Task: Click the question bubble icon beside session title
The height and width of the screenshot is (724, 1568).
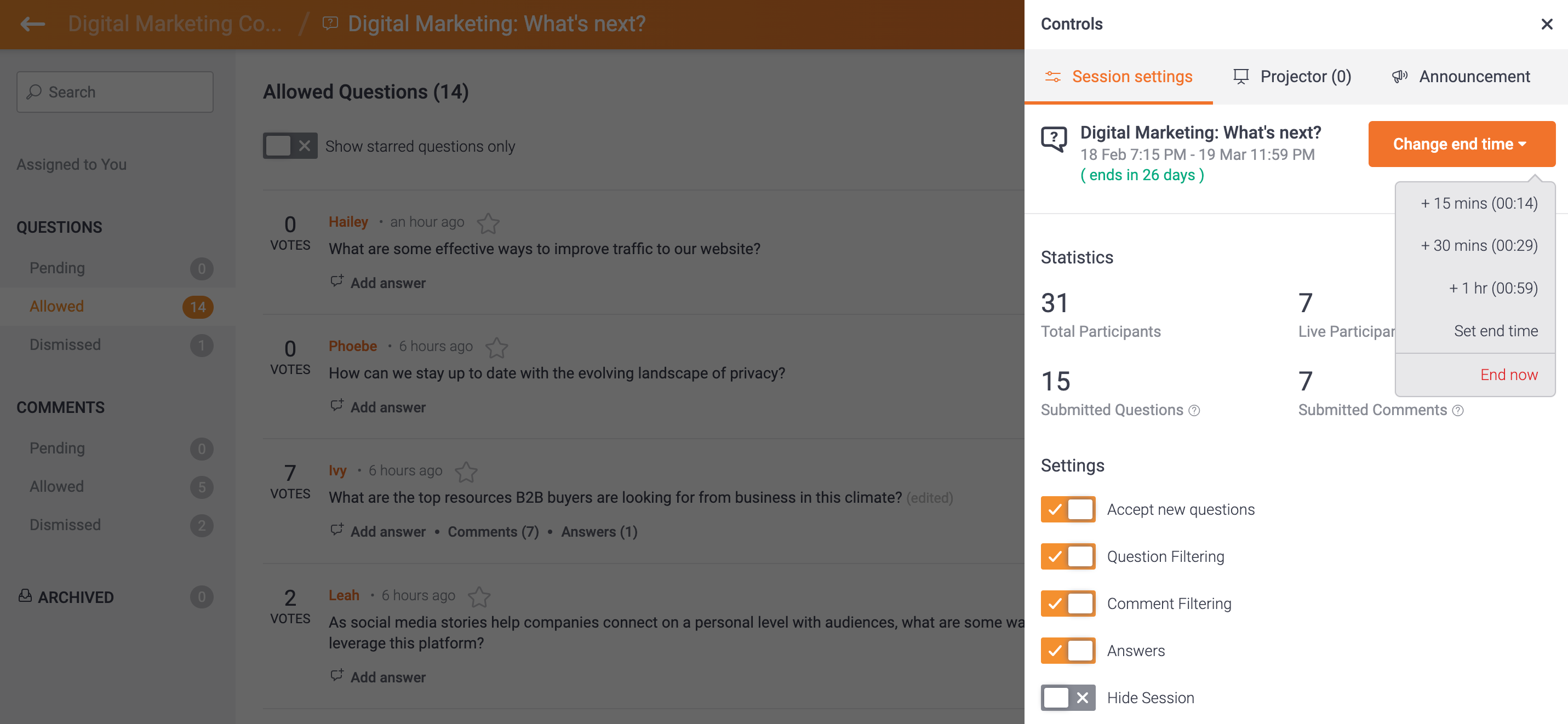Action: [x=1054, y=139]
